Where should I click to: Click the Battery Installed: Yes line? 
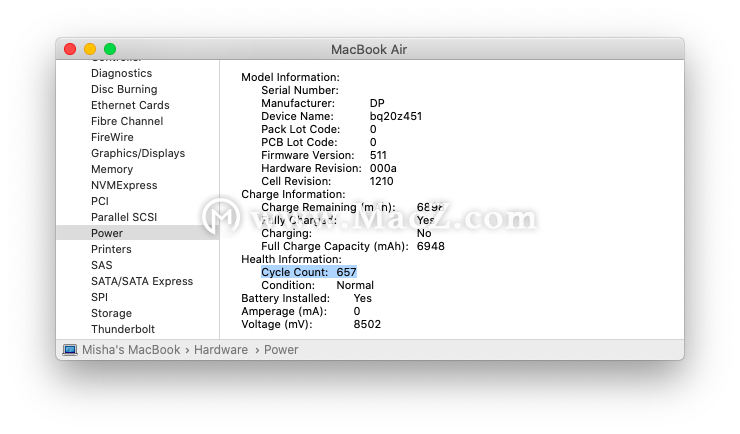click(306, 298)
